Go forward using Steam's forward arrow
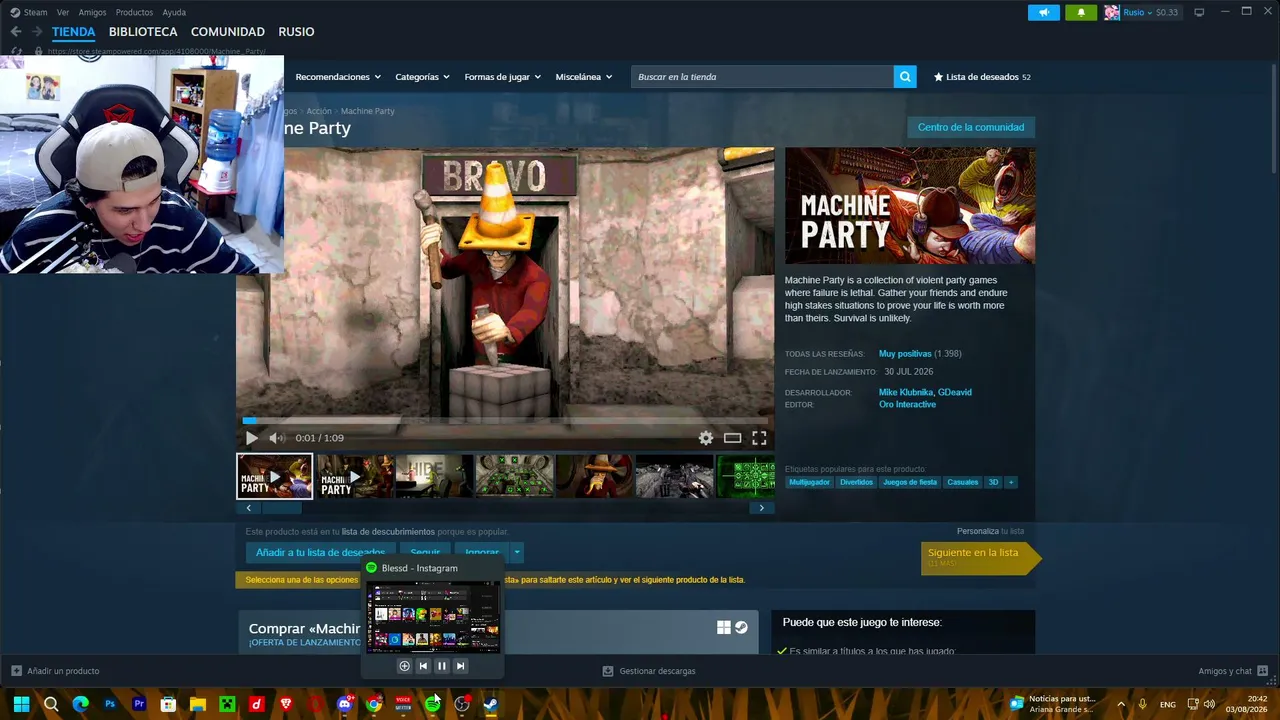The height and width of the screenshot is (720, 1280). click(x=37, y=32)
